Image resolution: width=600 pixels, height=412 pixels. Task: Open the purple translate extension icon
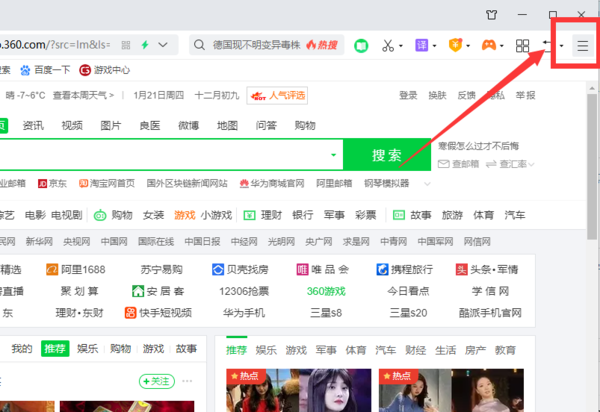click(424, 45)
